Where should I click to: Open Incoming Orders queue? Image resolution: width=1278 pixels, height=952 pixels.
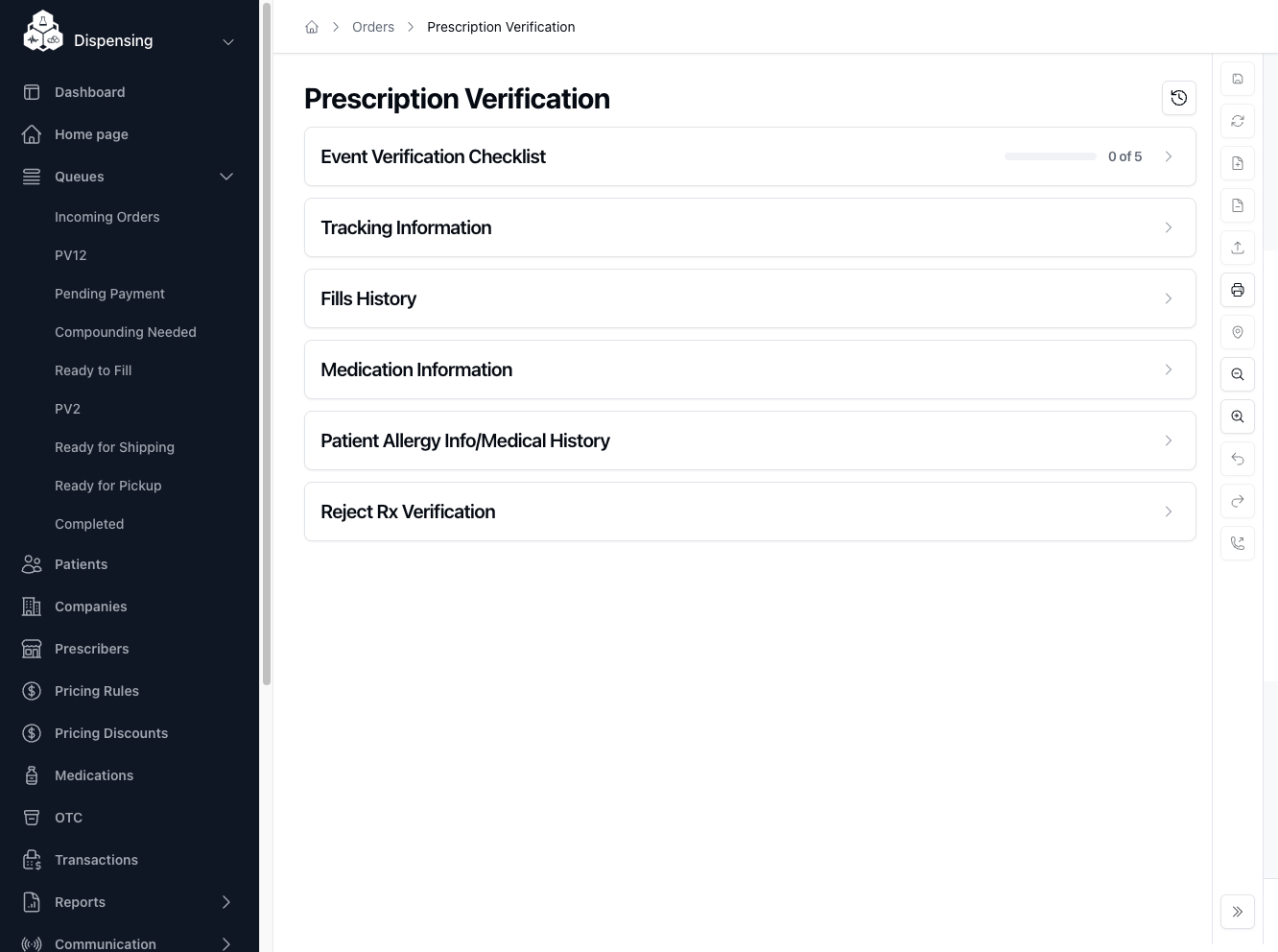tap(107, 217)
